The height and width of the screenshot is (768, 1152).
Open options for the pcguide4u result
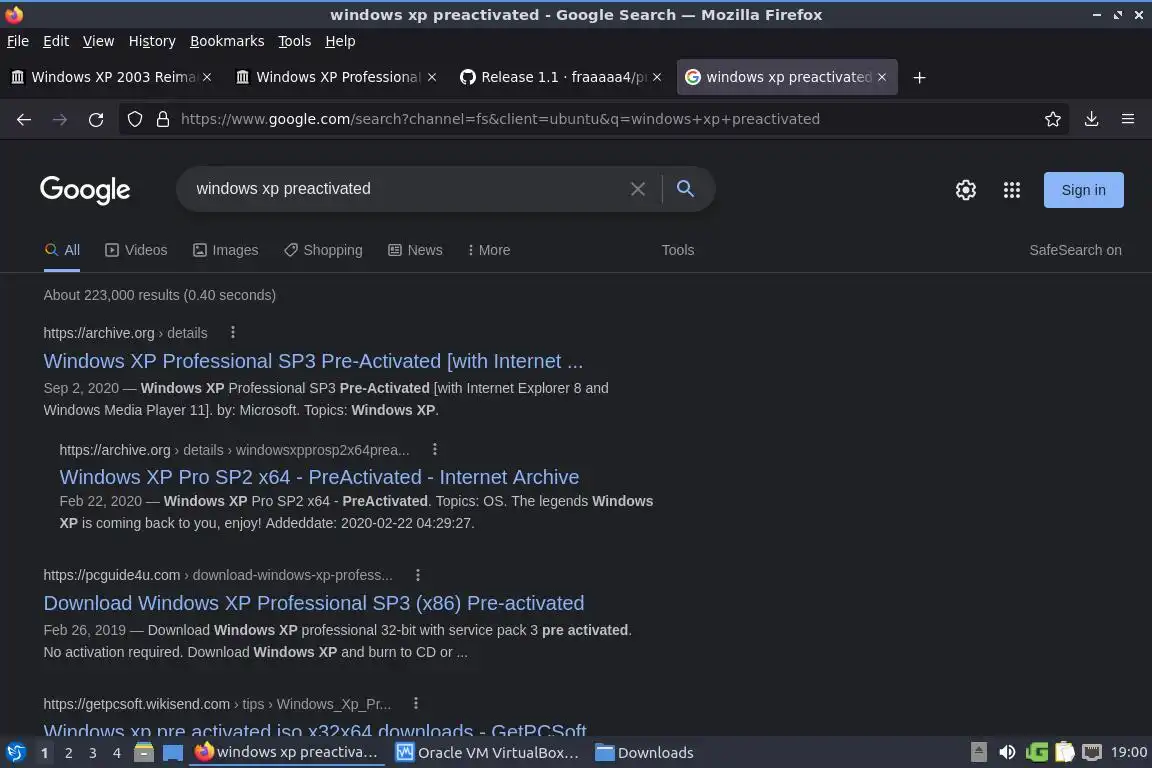pyautogui.click(x=418, y=575)
